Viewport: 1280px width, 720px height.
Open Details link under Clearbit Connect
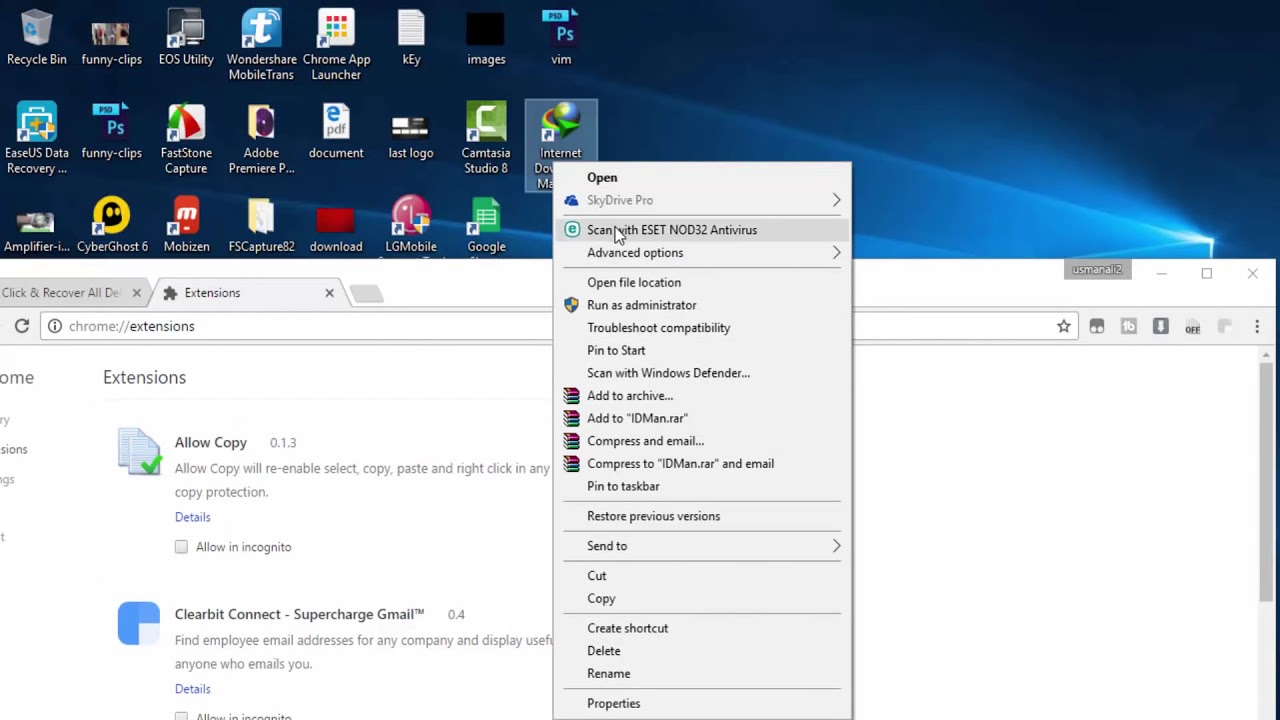193,689
